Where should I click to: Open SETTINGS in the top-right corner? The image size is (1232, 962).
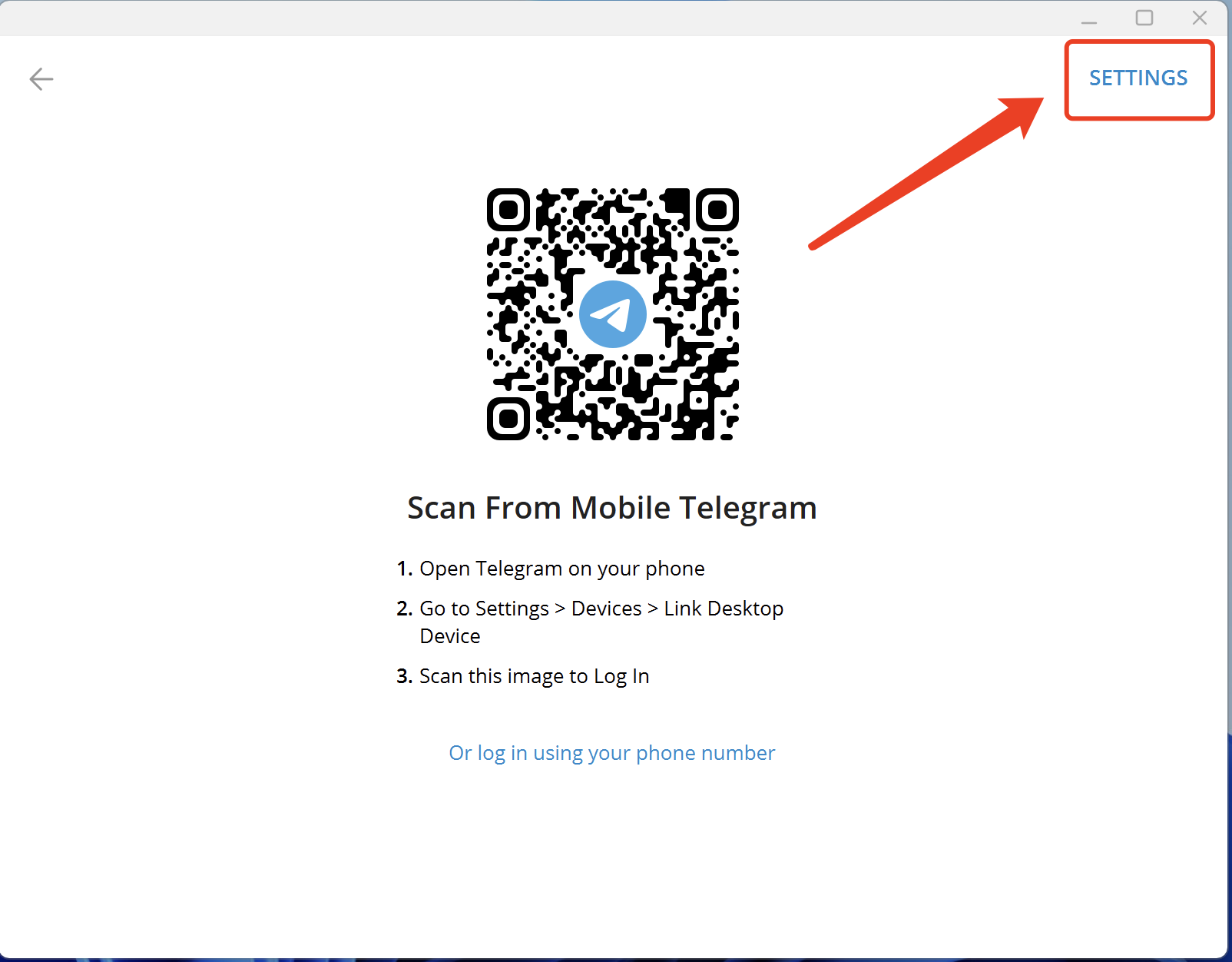(x=1138, y=78)
